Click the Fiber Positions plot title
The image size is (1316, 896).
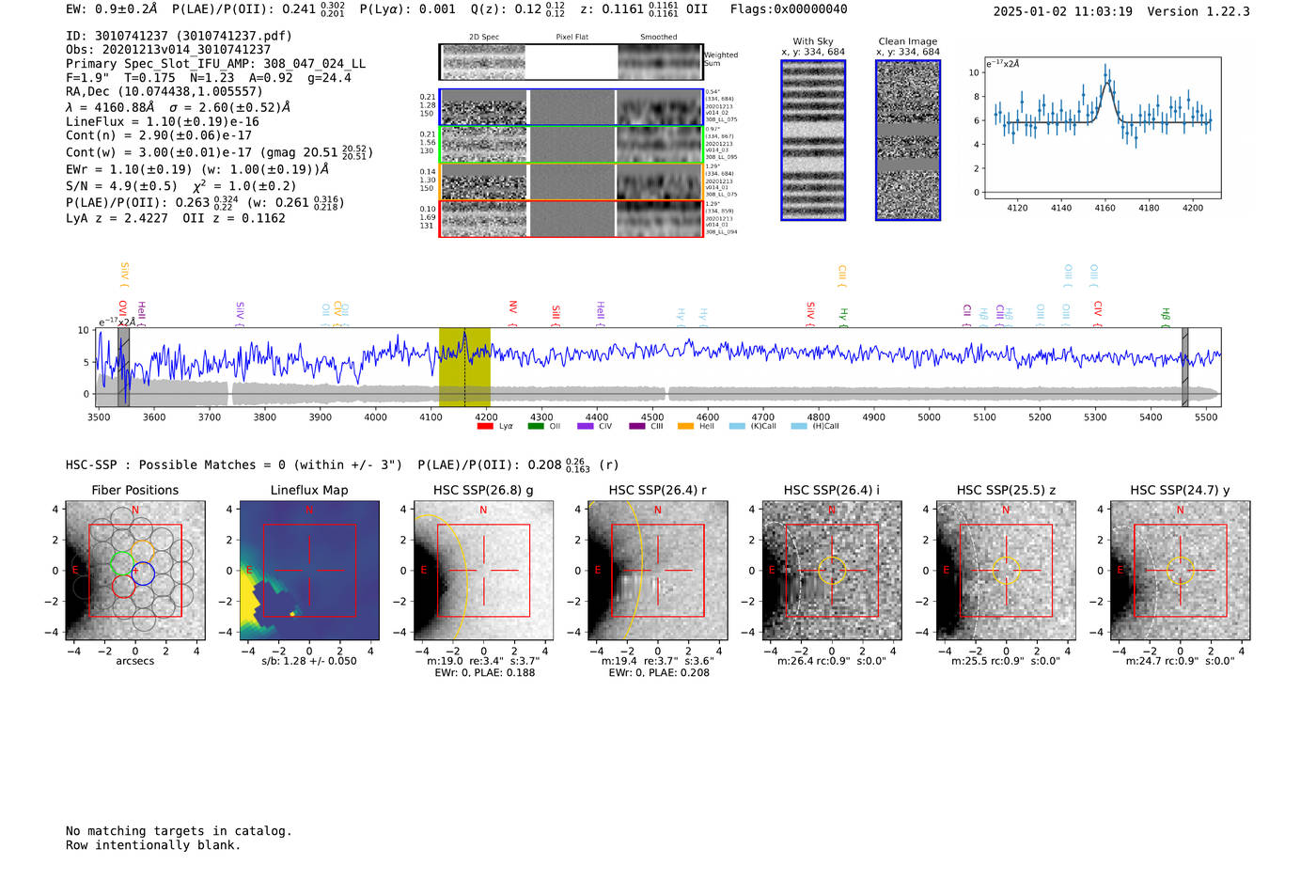(x=135, y=490)
